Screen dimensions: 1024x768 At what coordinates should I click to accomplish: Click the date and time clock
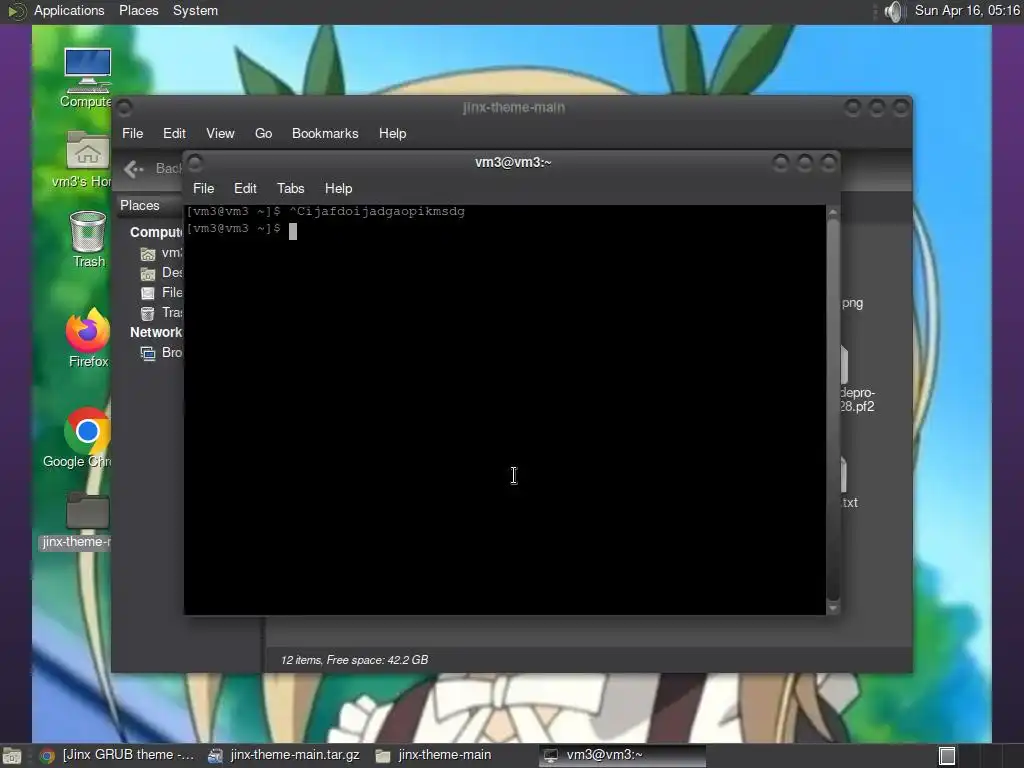pyautogui.click(x=967, y=10)
